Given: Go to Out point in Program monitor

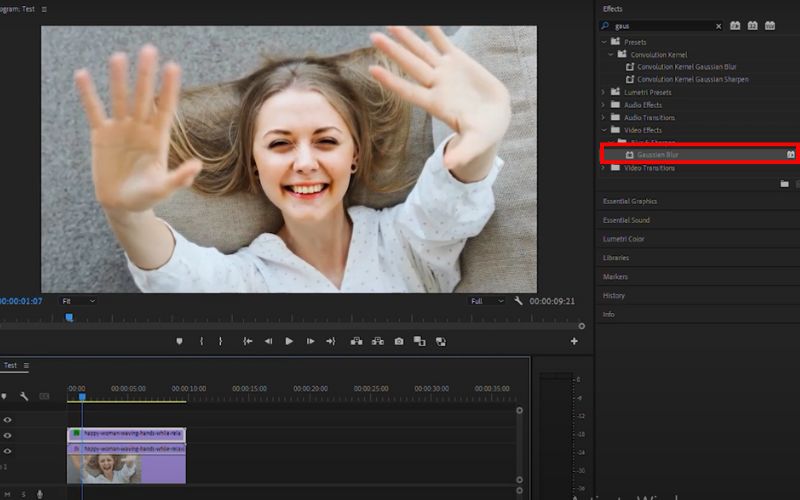Looking at the screenshot, I should (x=331, y=341).
